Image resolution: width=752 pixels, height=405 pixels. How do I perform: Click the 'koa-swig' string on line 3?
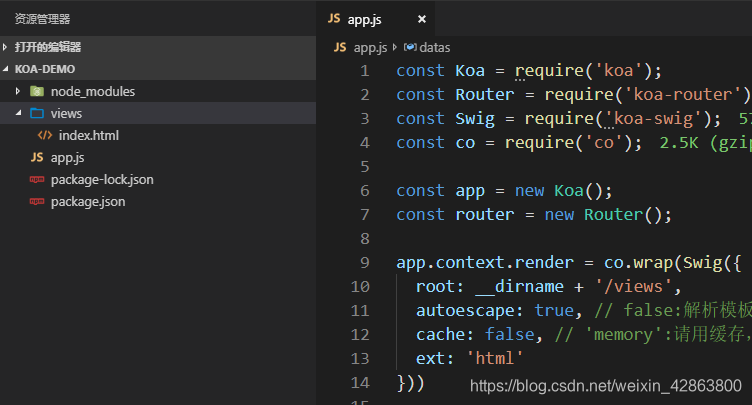coord(653,119)
